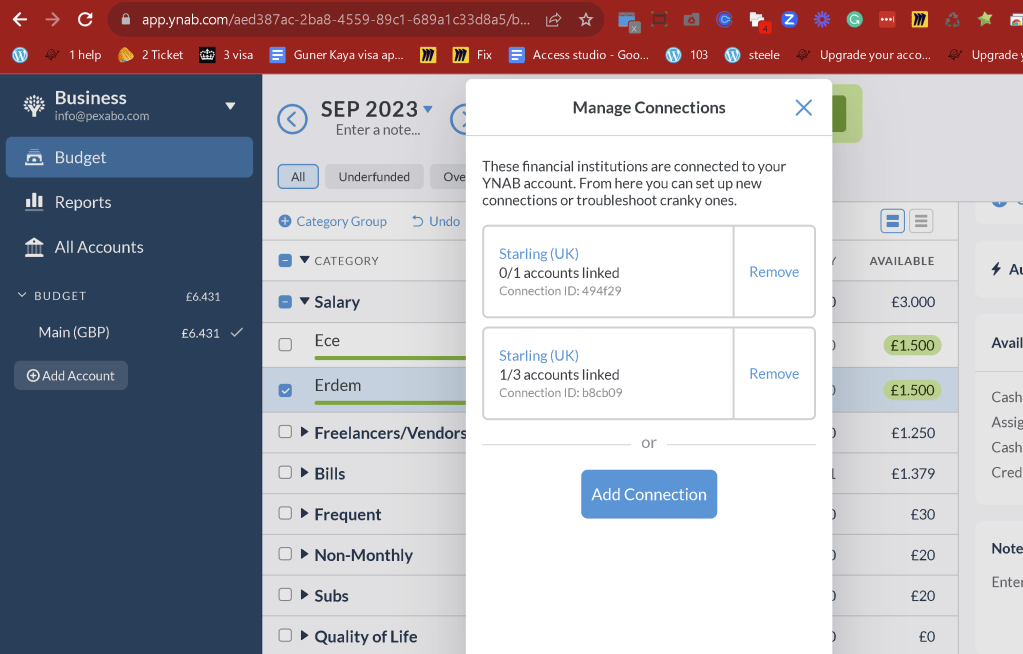Image resolution: width=1023 pixels, height=654 pixels.
Task: Open the '2 Ticket' bookmark
Action: [151, 55]
